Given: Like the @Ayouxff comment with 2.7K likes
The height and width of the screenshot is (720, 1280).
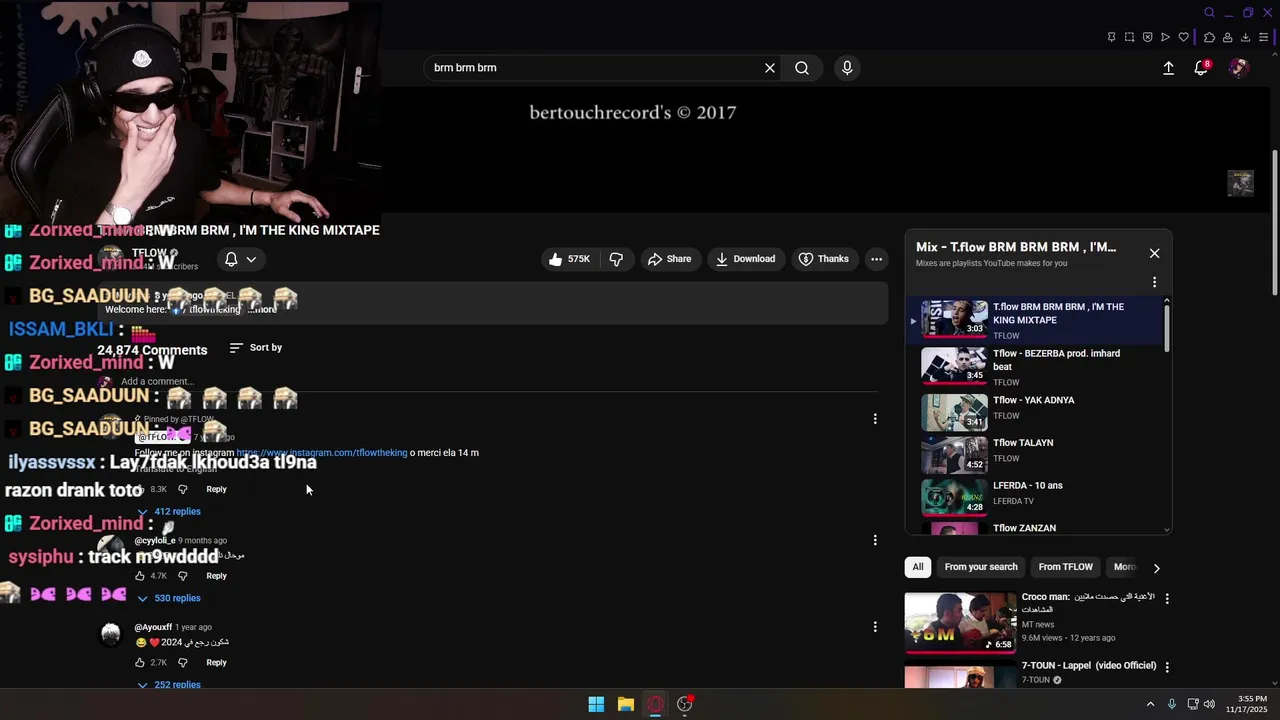Looking at the screenshot, I should tap(140, 662).
